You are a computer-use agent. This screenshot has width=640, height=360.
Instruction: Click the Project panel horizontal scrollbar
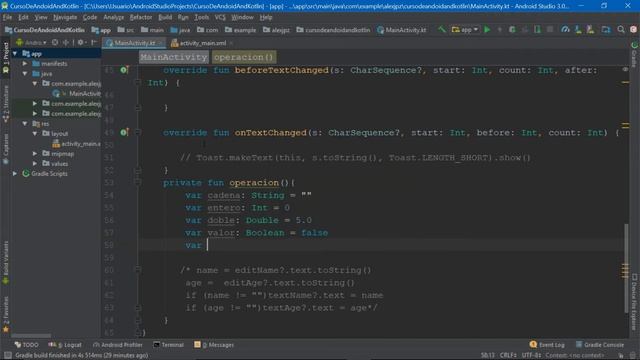point(31,336)
